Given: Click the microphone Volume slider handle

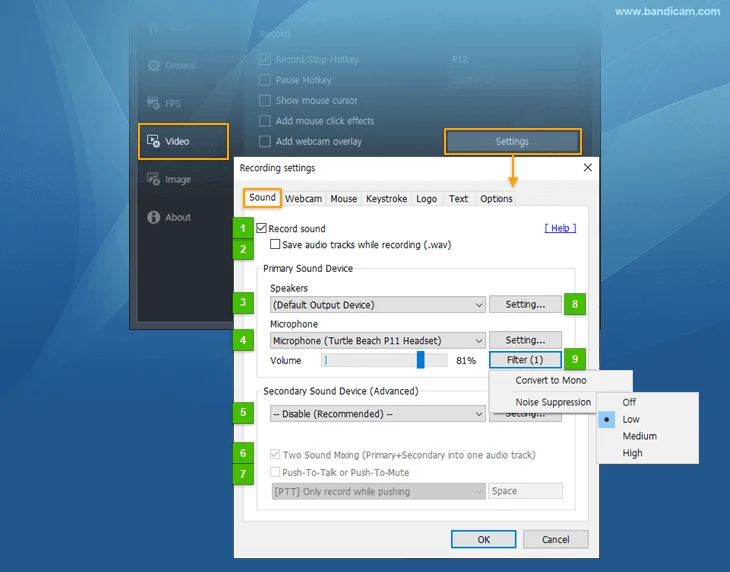Looking at the screenshot, I should [420, 360].
